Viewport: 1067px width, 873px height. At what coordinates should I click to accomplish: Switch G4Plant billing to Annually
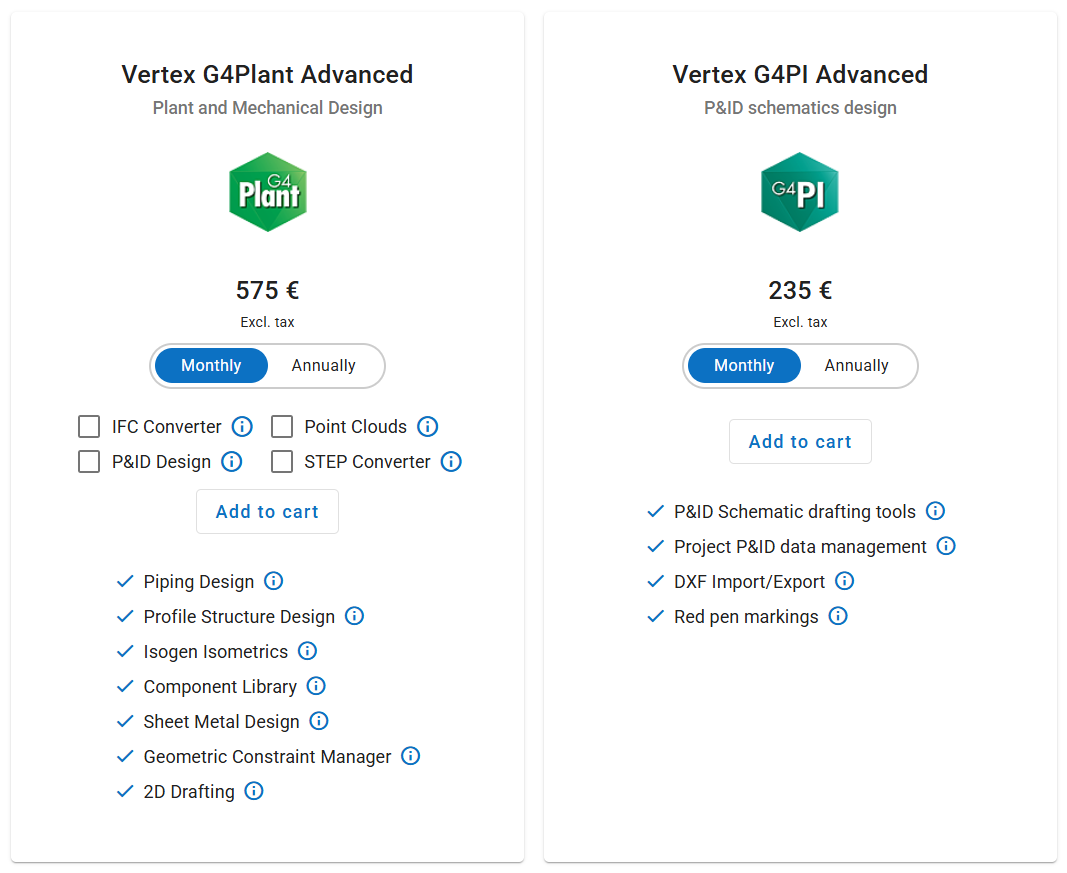click(x=323, y=366)
